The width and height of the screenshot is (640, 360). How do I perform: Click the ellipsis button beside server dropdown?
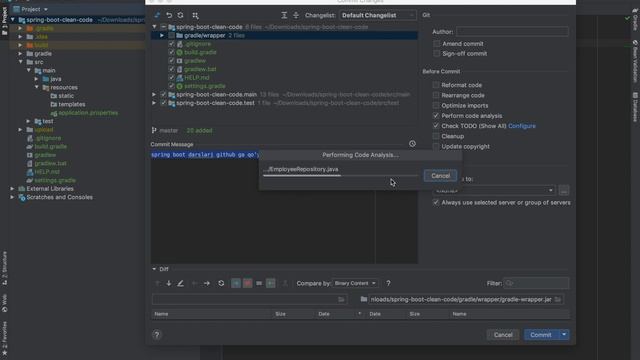[x=564, y=190]
